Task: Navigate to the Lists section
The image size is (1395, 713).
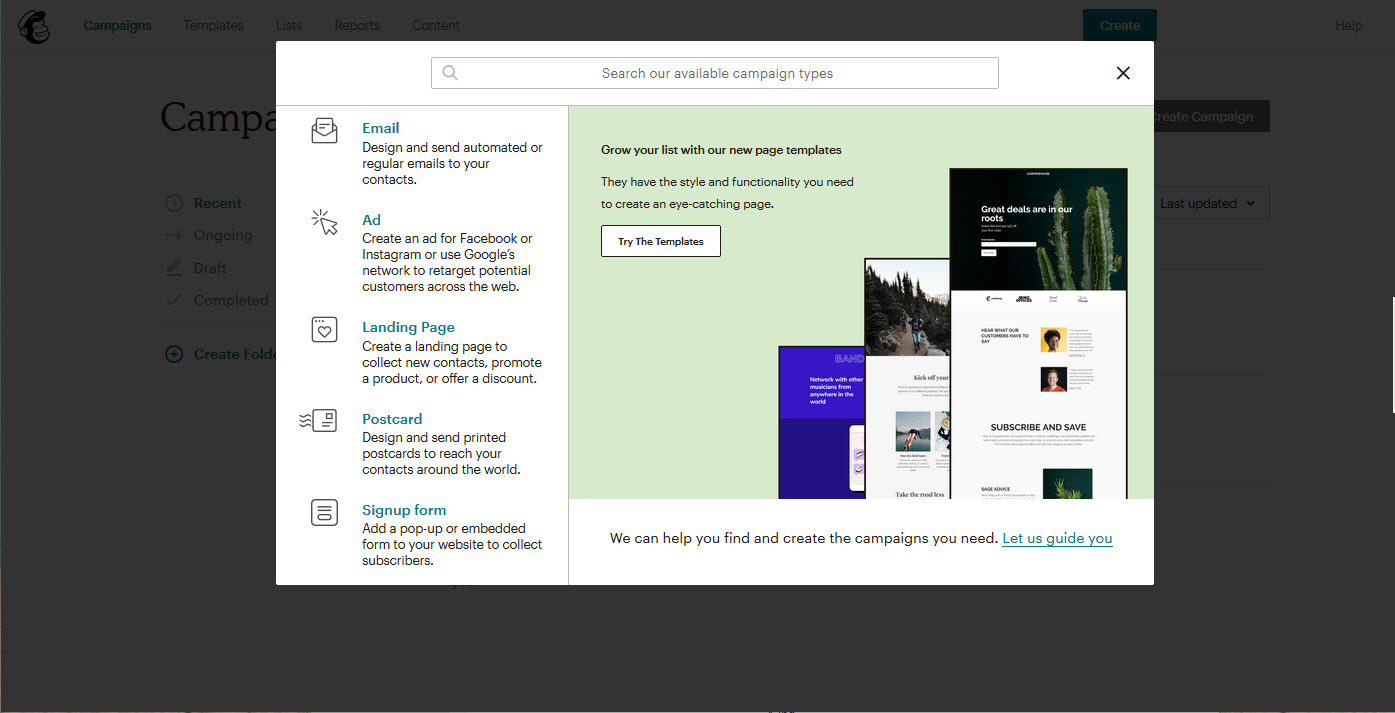Action: [289, 25]
